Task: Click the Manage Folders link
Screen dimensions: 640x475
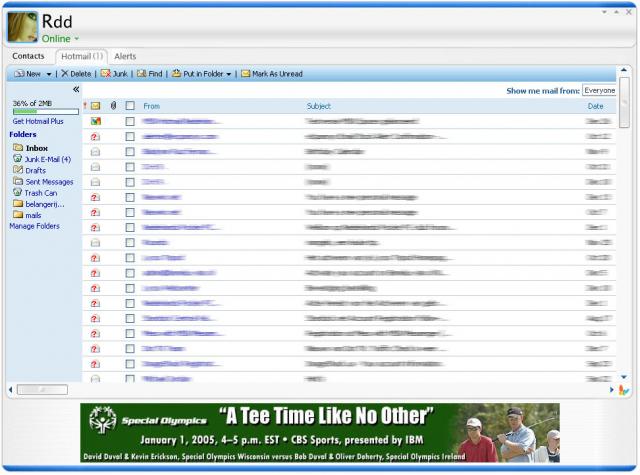Action: click(34, 226)
